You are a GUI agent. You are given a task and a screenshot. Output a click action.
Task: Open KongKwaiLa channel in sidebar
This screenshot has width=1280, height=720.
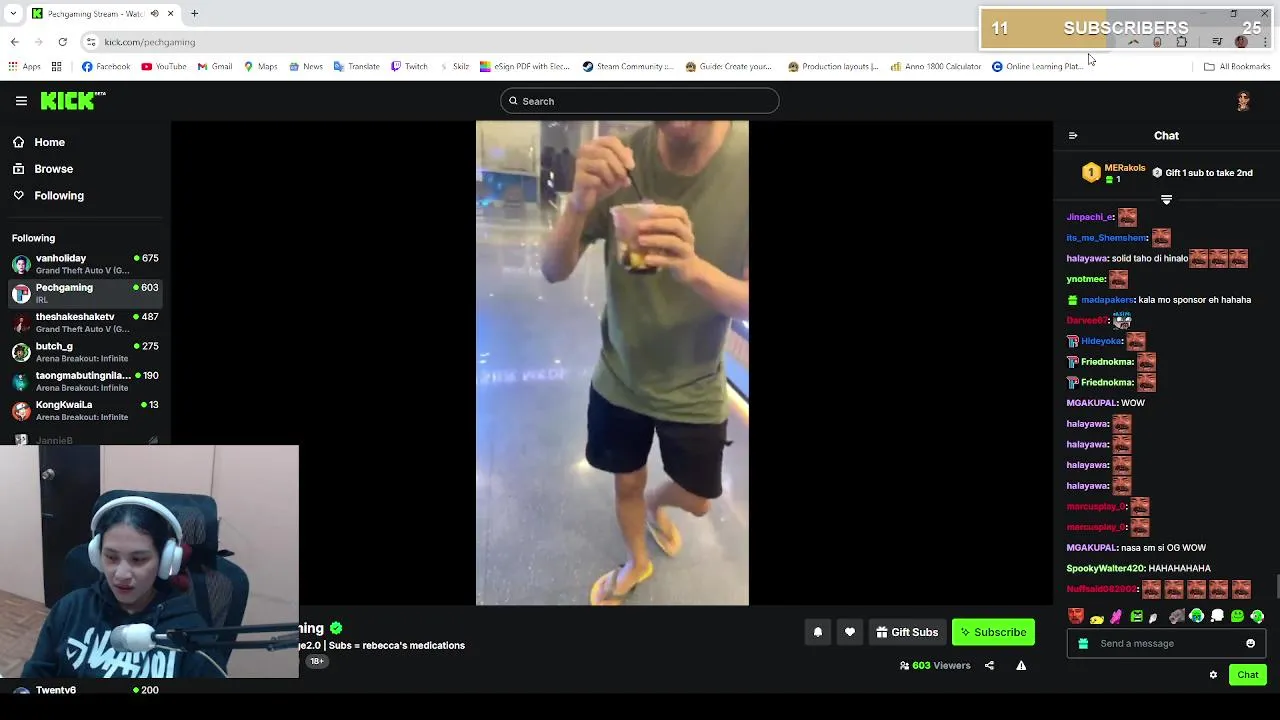coord(85,410)
